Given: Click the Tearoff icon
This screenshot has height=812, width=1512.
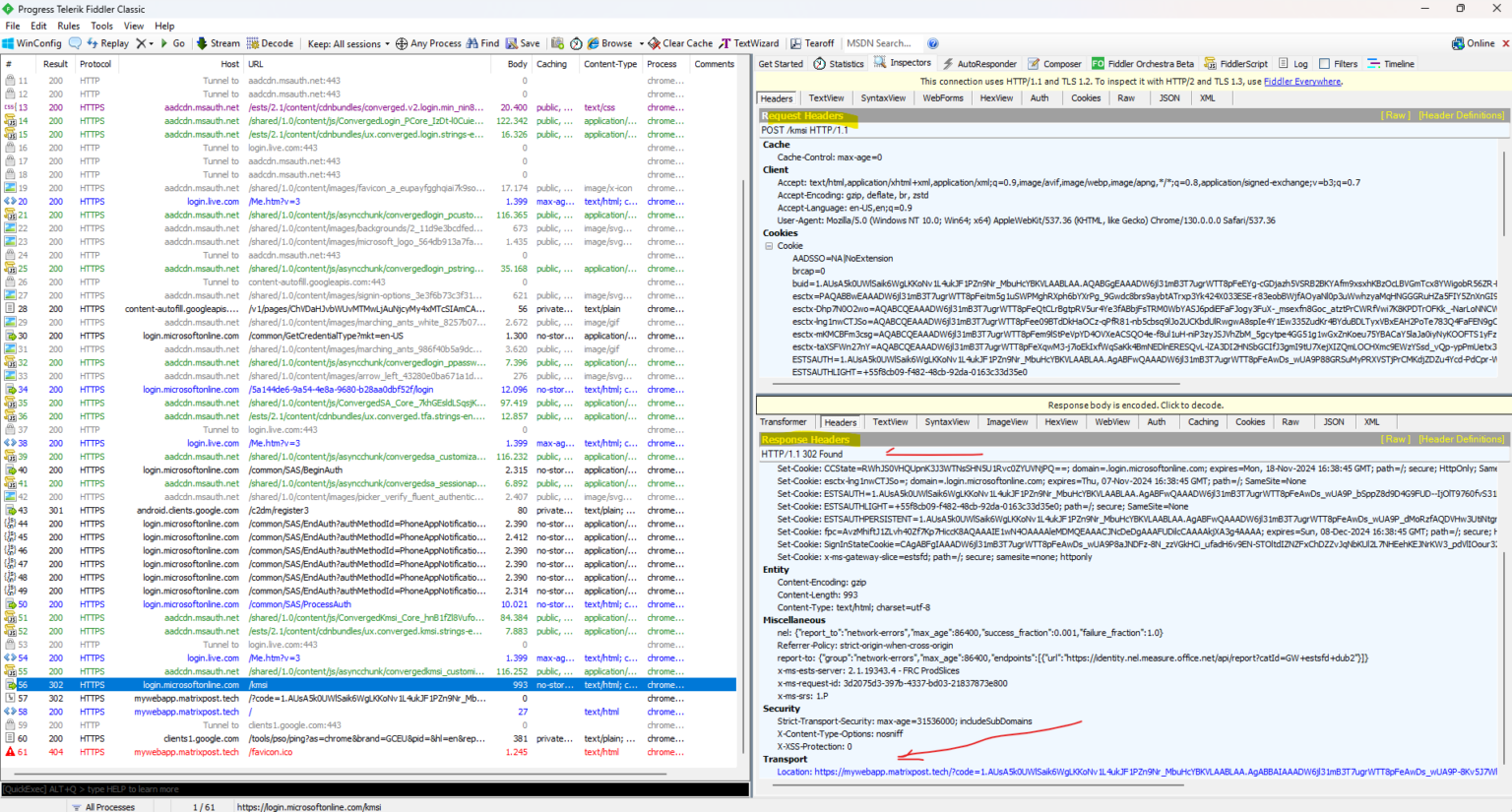Looking at the screenshot, I should 813,43.
